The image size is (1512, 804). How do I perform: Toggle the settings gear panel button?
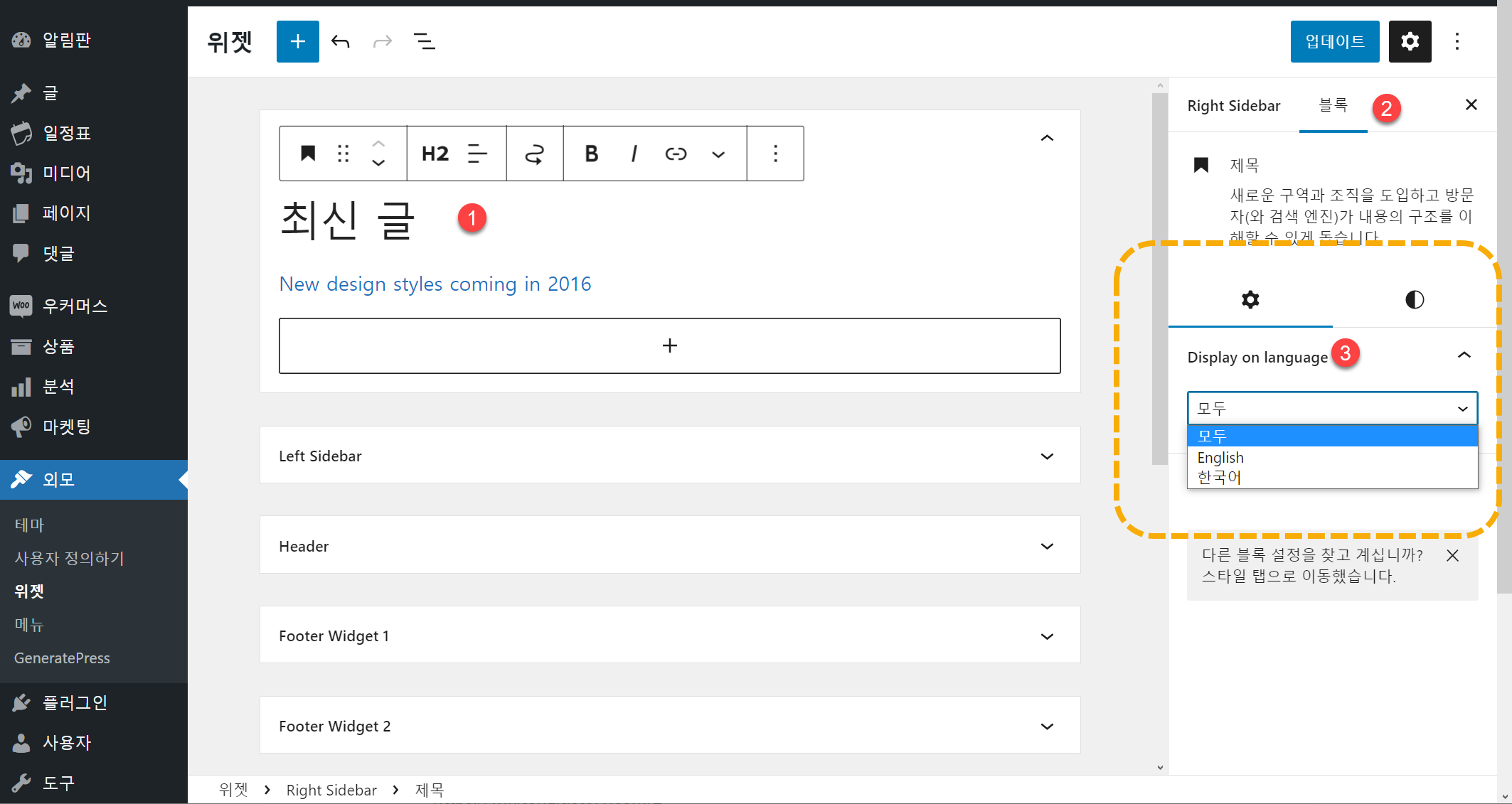point(1410,42)
